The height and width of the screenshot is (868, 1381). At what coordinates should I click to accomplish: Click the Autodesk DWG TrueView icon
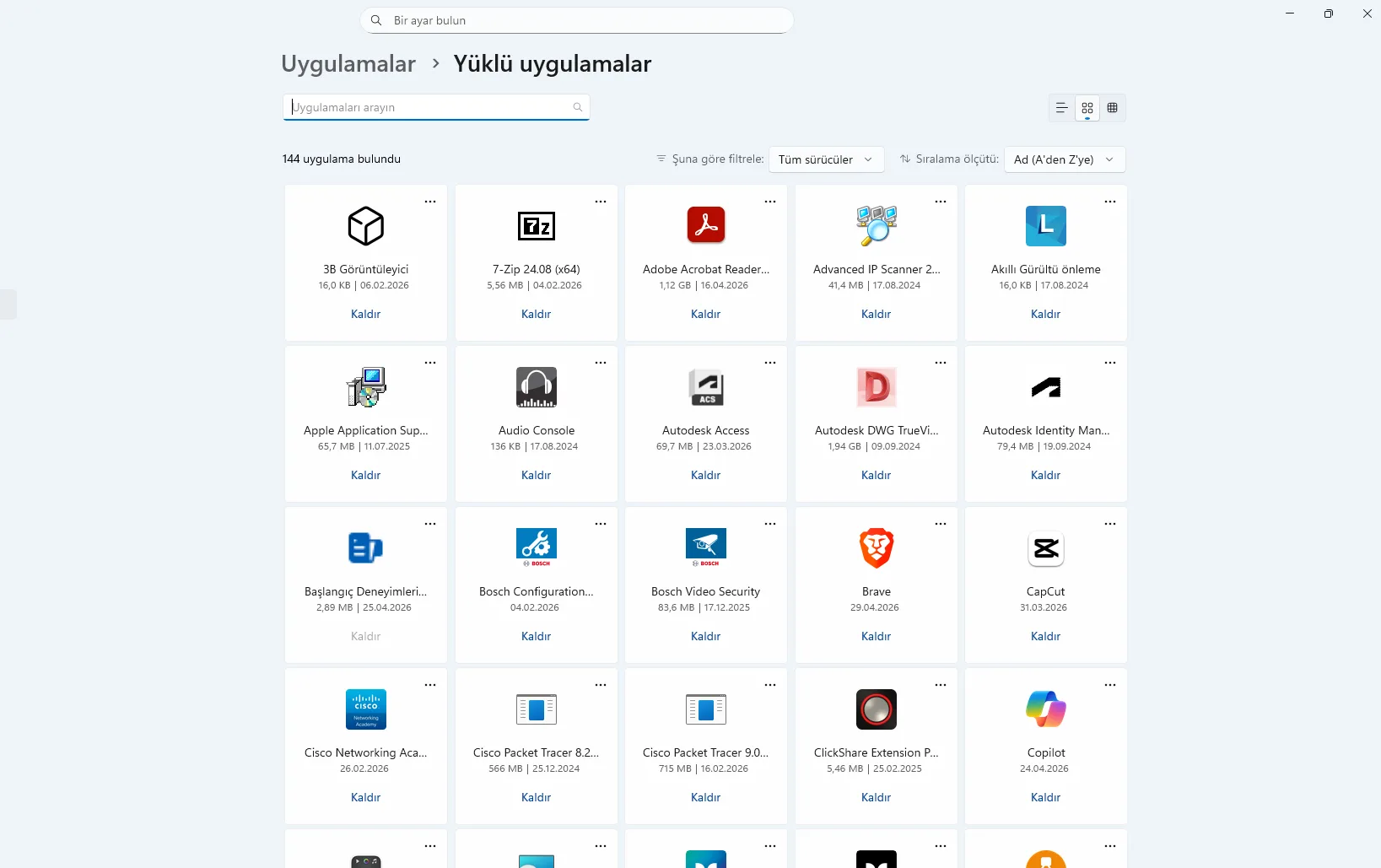pos(876,387)
